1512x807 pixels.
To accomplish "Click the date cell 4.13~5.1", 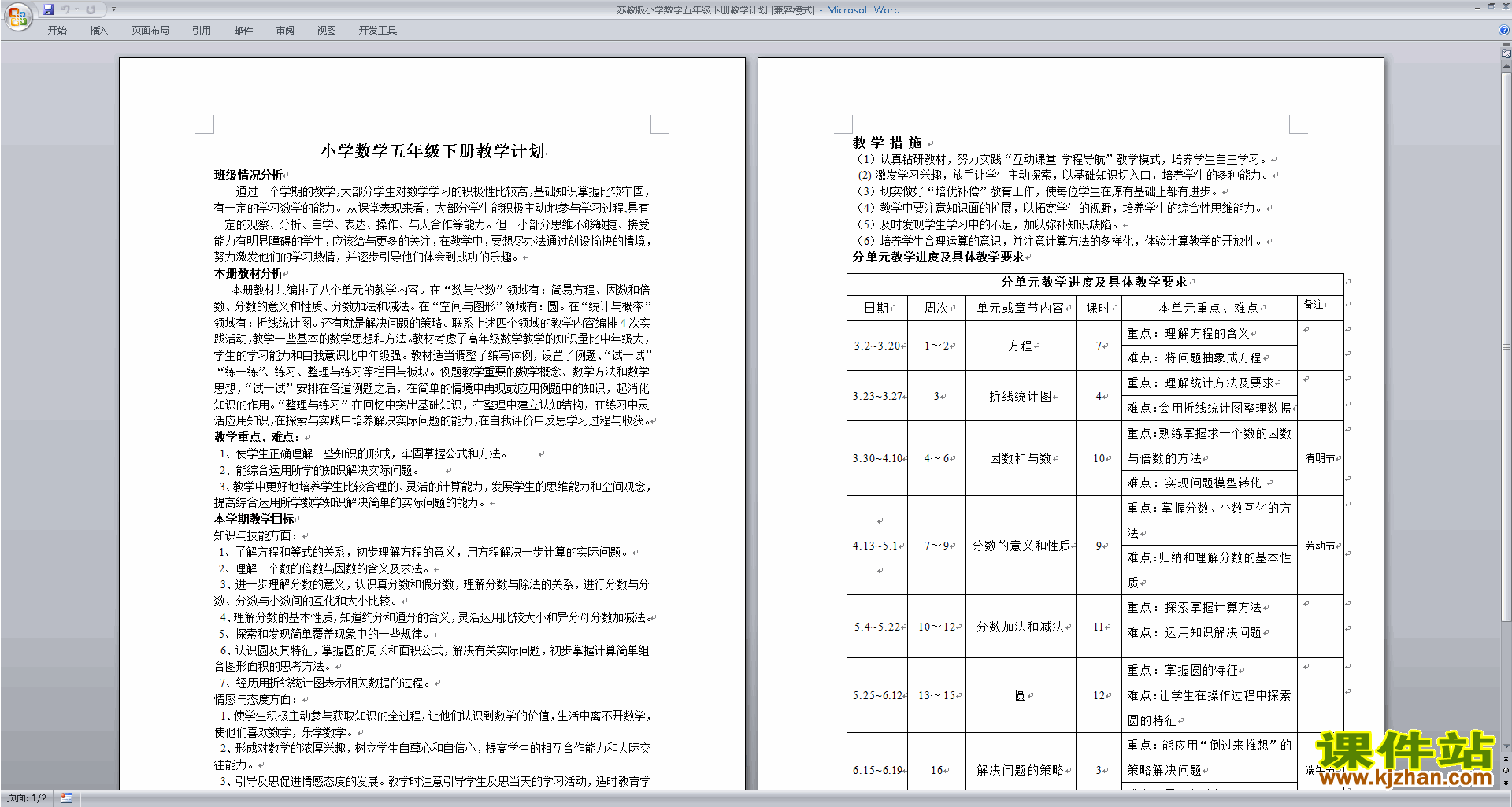I will 877,546.
